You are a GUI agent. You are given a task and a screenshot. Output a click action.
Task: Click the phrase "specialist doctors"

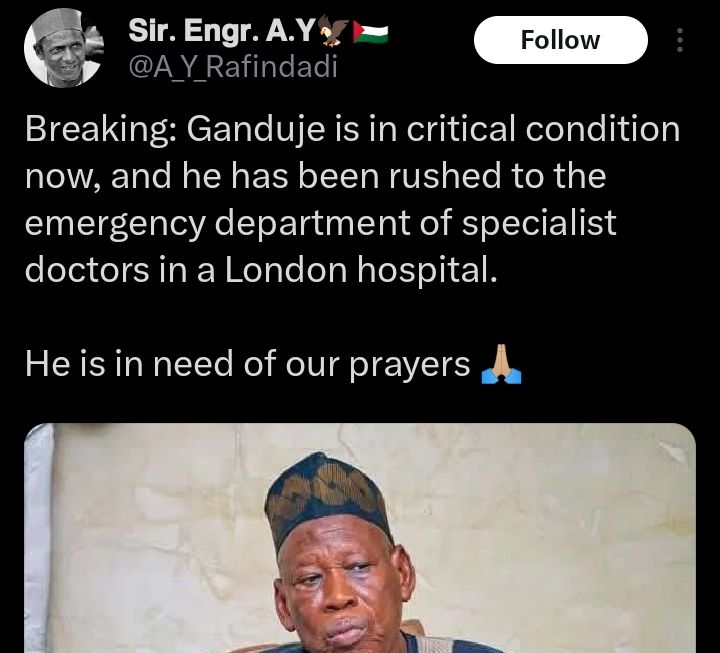(x=321, y=247)
